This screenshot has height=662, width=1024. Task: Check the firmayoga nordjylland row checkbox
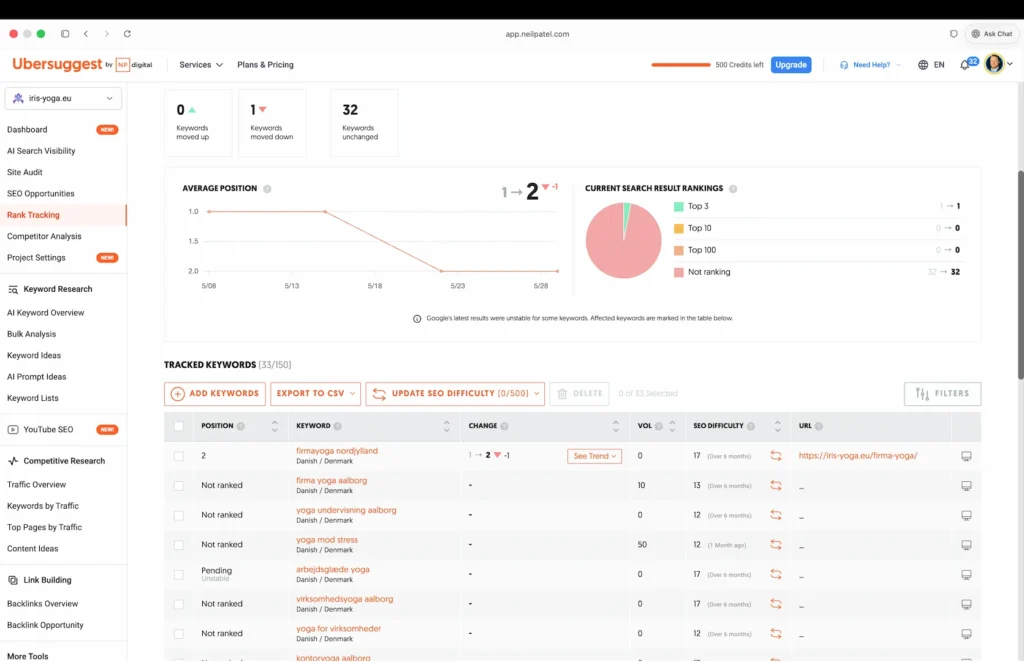click(x=179, y=456)
